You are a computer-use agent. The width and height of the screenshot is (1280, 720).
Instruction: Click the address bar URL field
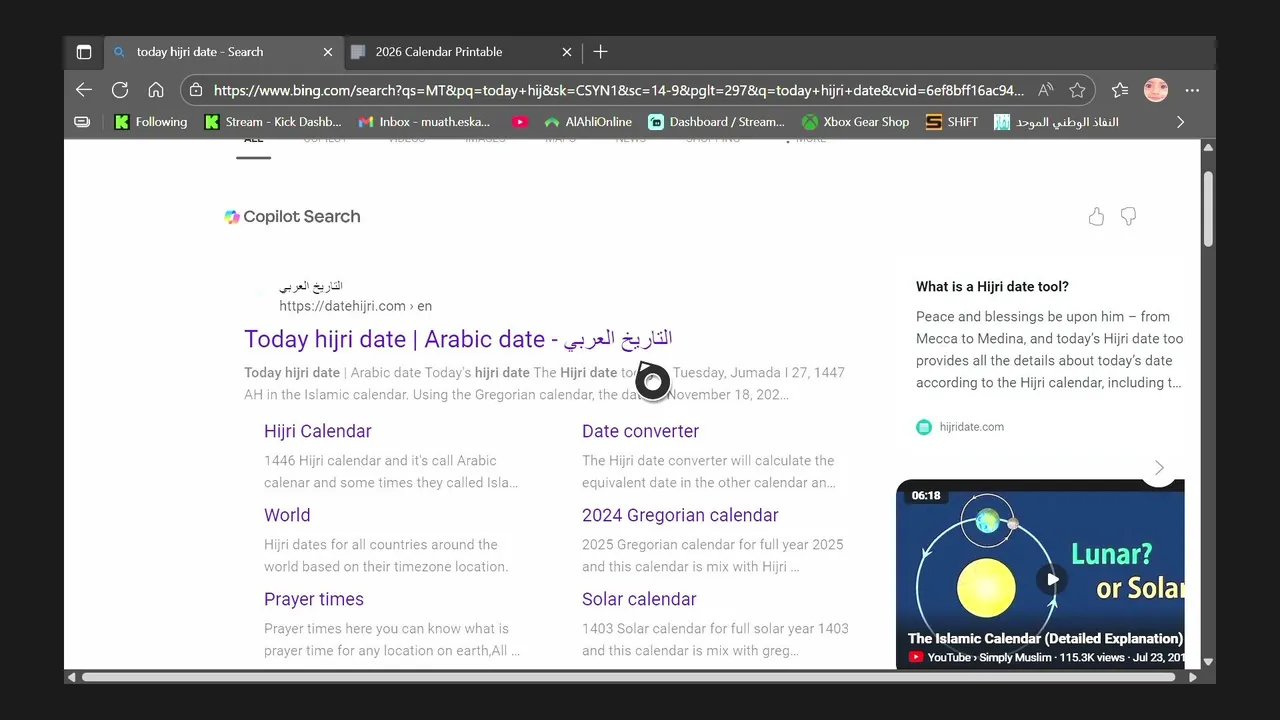620,90
